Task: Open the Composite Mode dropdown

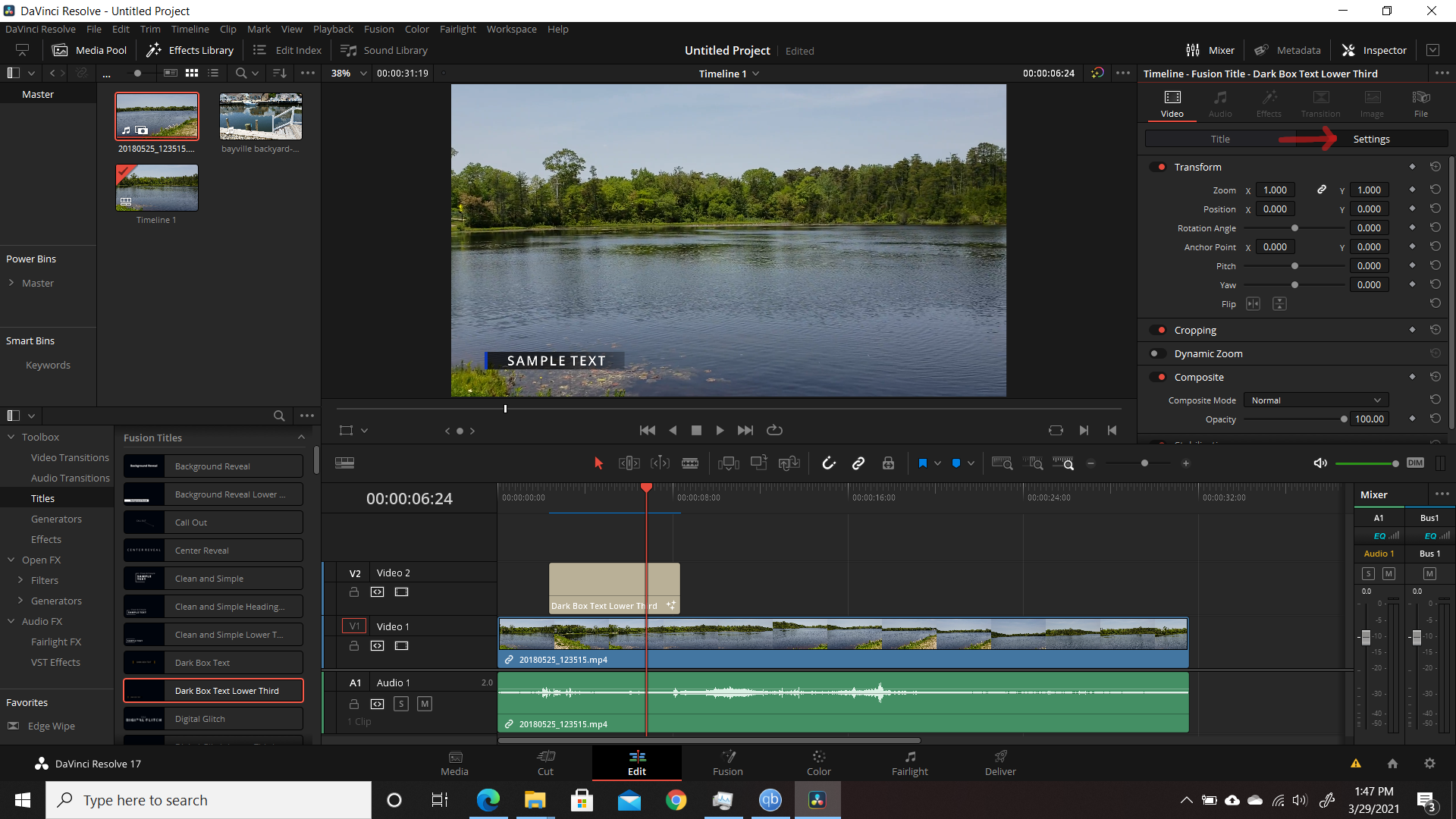Action: click(1316, 400)
